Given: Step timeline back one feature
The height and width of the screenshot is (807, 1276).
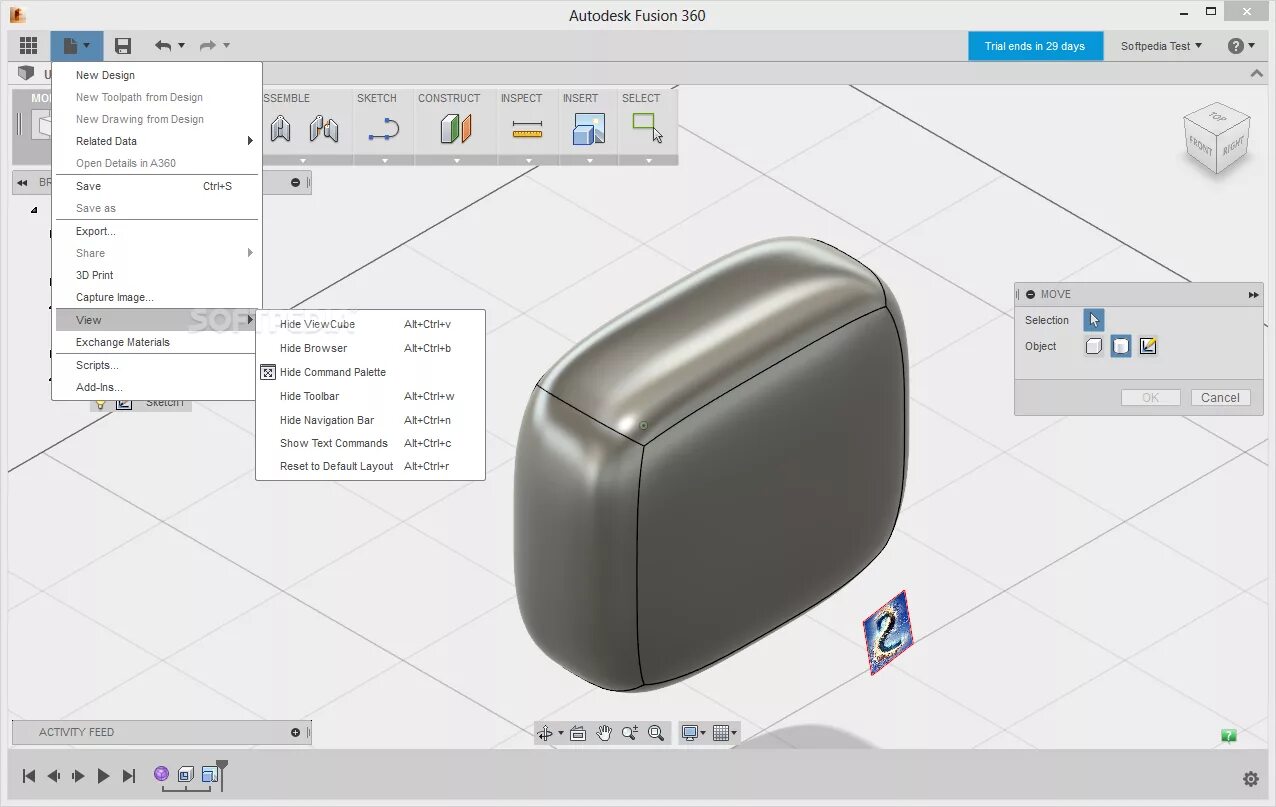Looking at the screenshot, I should click(x=53, y=776).
